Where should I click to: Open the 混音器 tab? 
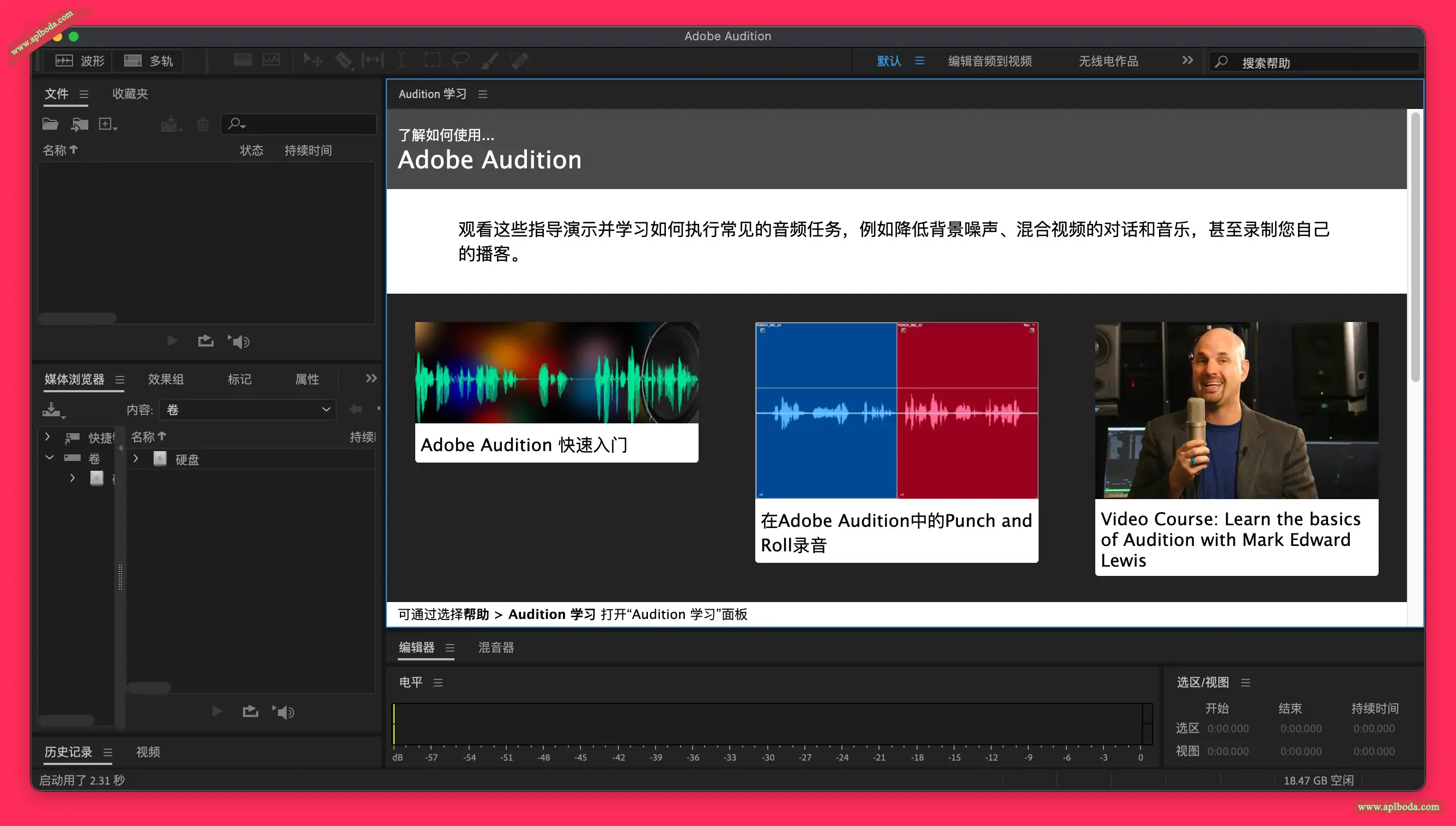click(496, 647)
